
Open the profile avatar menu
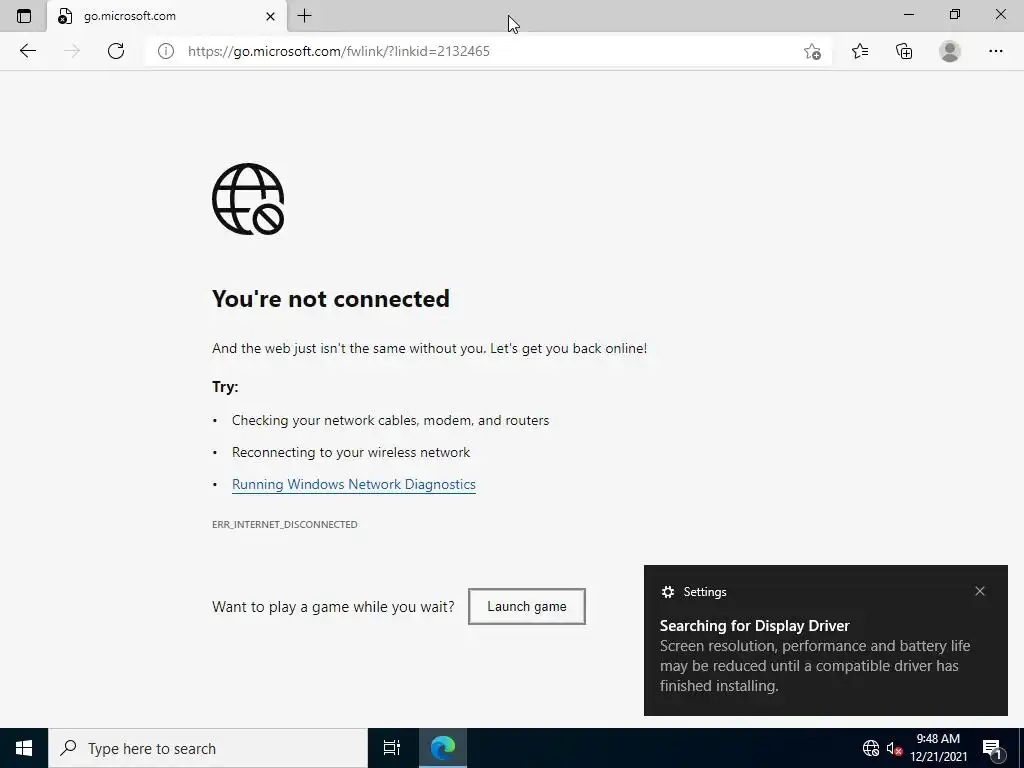[x=950, y=51]
